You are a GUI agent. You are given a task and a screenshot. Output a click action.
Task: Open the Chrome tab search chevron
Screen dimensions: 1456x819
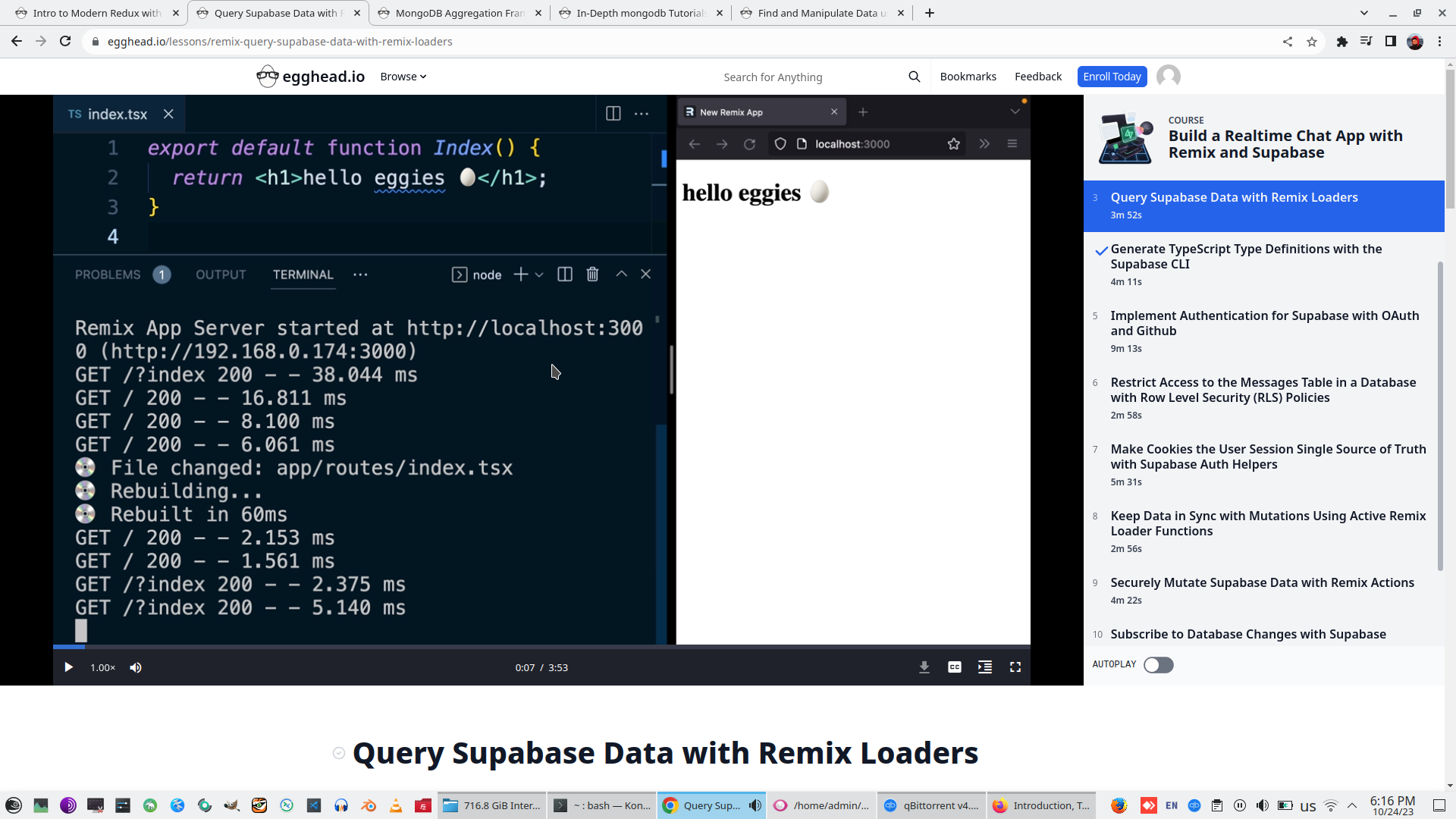point(1363,13)
